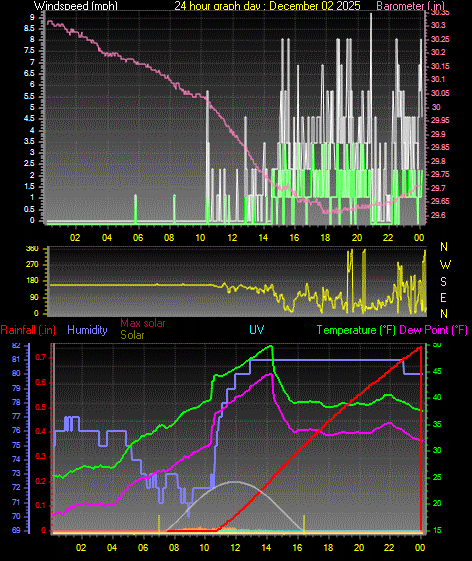Click the "82" humidity axis value

click(x=16, y=345)
